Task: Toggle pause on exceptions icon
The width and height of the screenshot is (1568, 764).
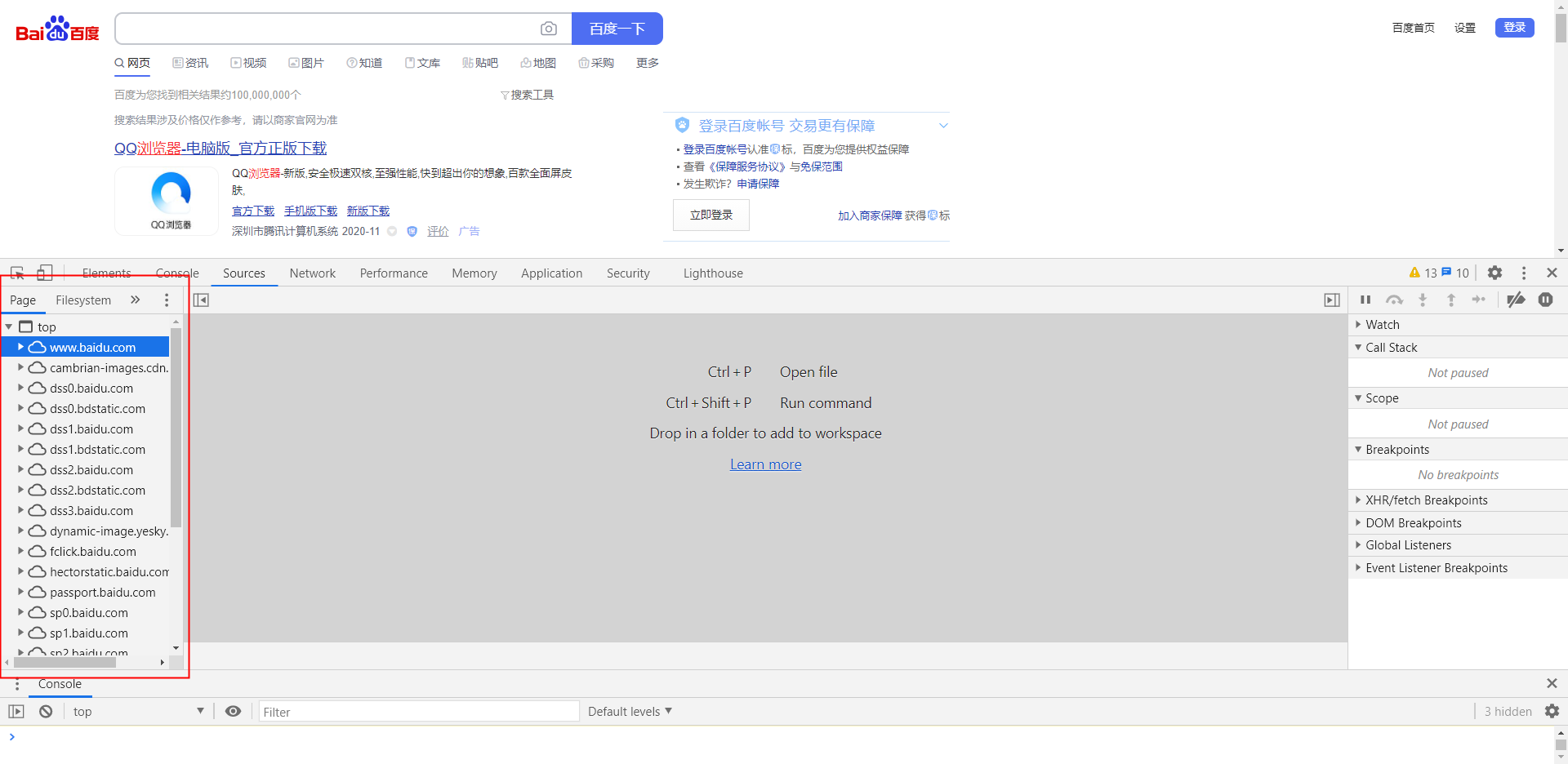Action: [1545, 300]
